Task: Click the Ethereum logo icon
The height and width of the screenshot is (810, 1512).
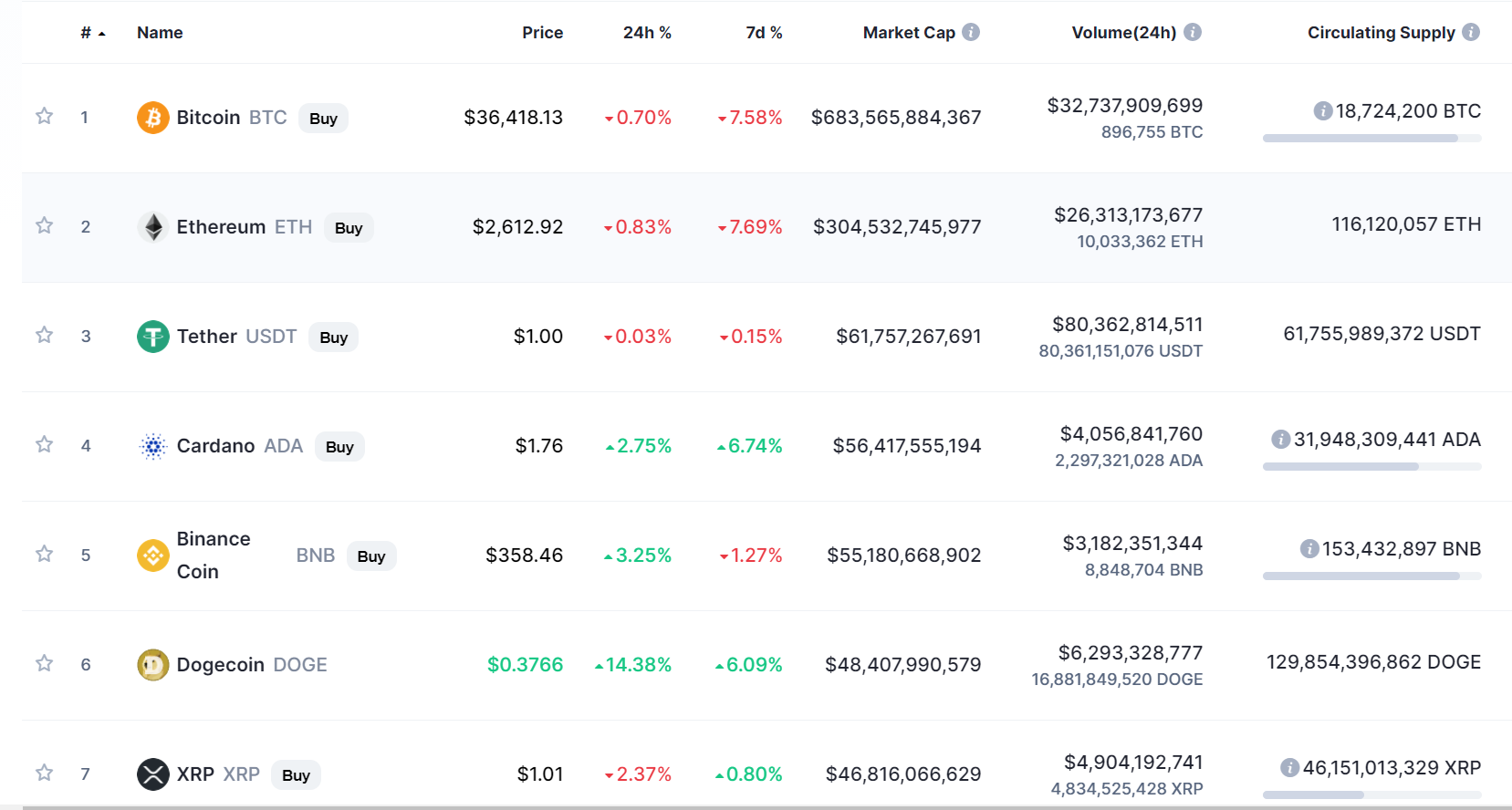Action: point(152,227)
